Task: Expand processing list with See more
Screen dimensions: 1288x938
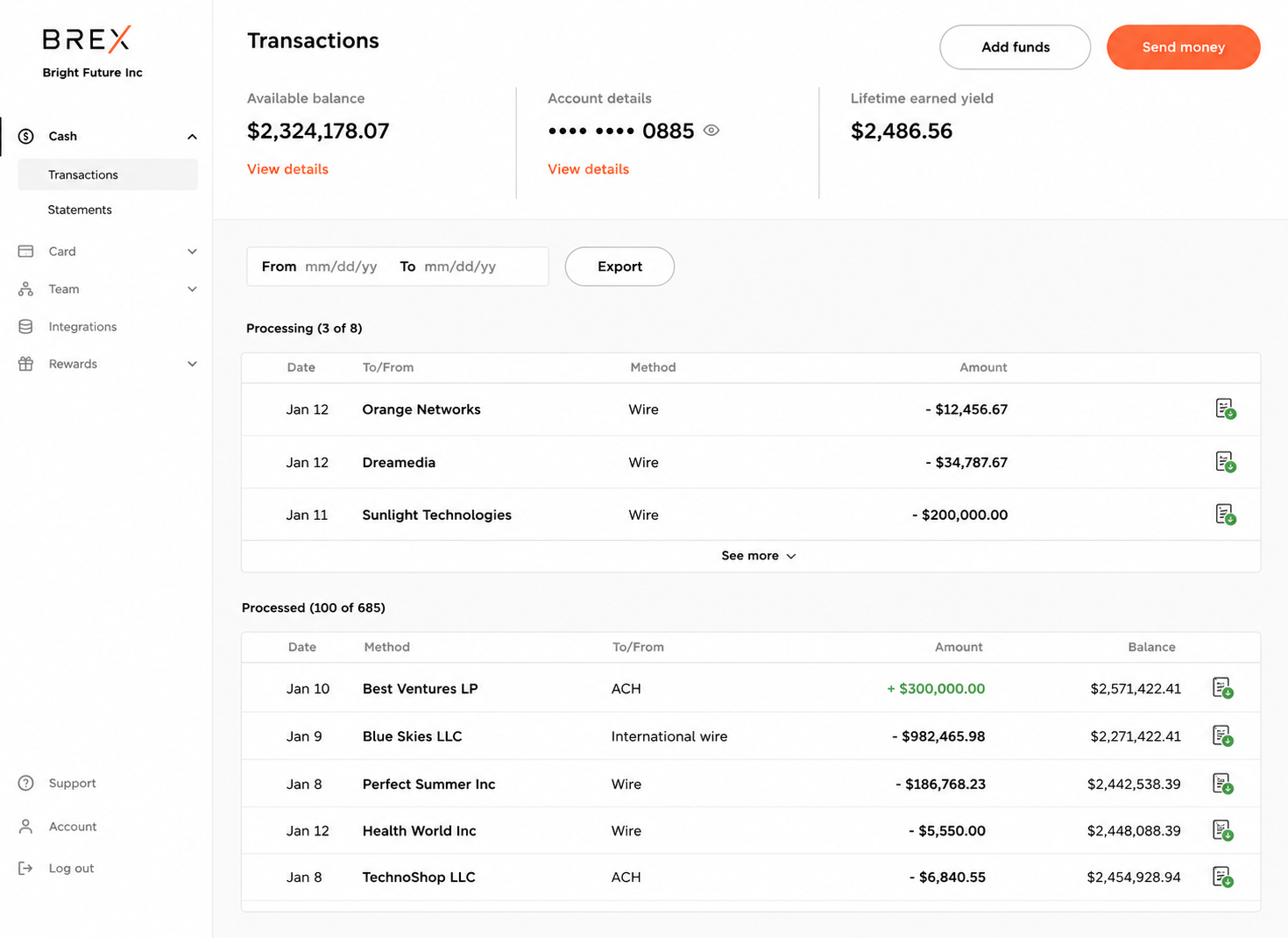Action: pos(759,556)
